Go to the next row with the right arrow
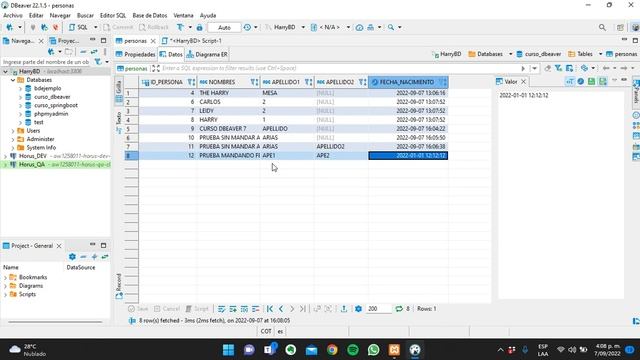Screen dimensions: 640x360 [292, 309]
